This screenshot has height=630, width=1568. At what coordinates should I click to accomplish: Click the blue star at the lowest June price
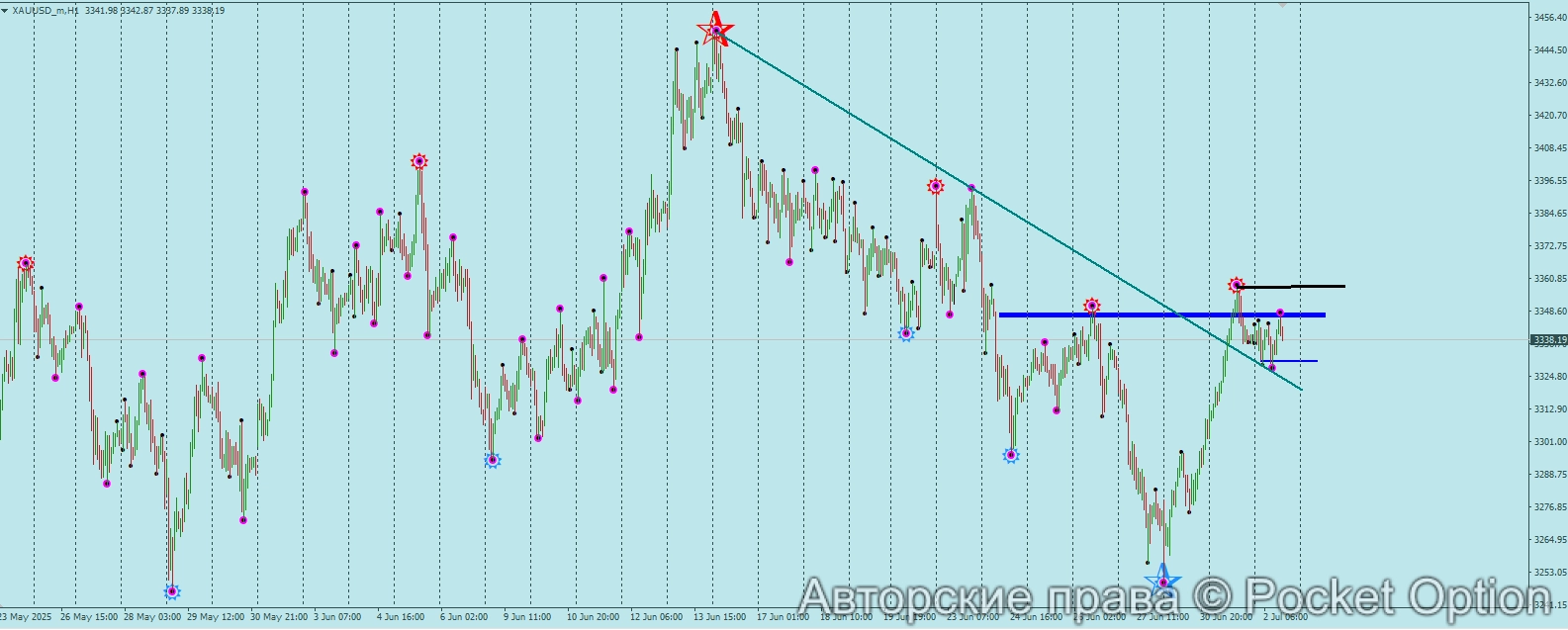pyautogui.click(x=1162, y=581)
